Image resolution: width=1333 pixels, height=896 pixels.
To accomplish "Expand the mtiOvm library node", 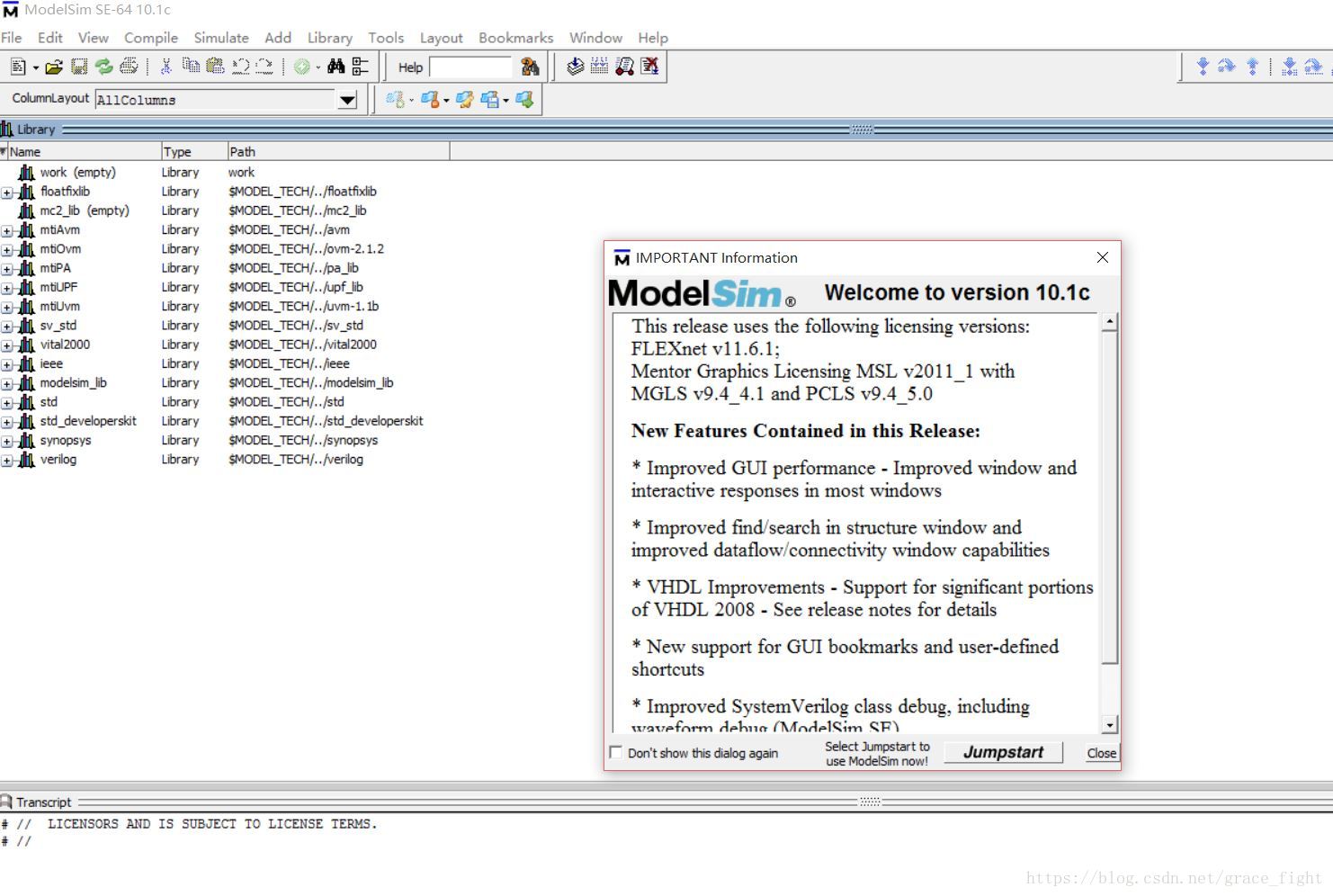I will 6,250.
